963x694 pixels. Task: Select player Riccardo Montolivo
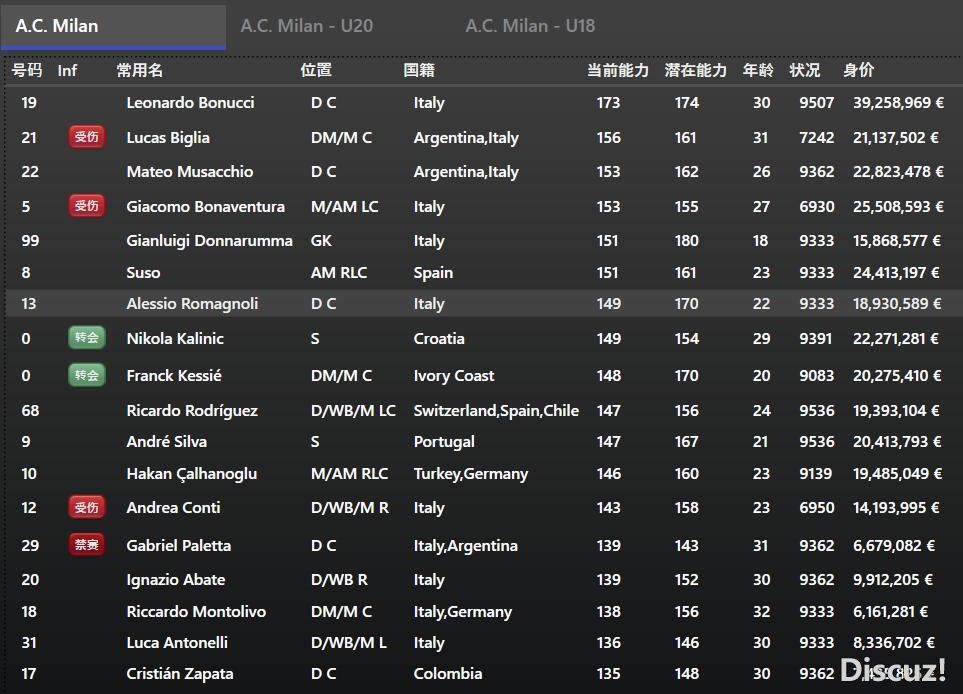(196, 612)
